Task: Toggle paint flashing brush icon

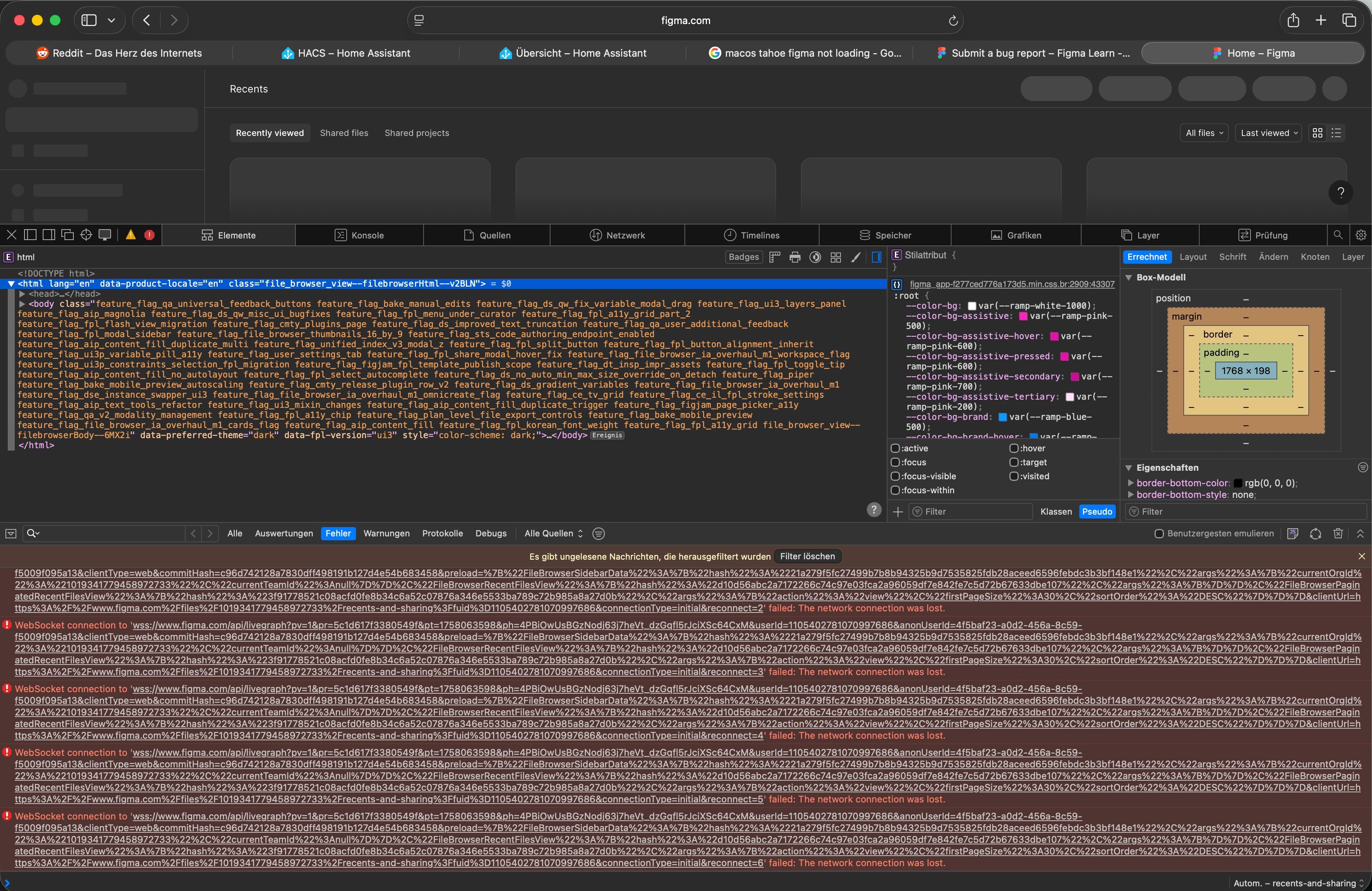Action: 856,257
